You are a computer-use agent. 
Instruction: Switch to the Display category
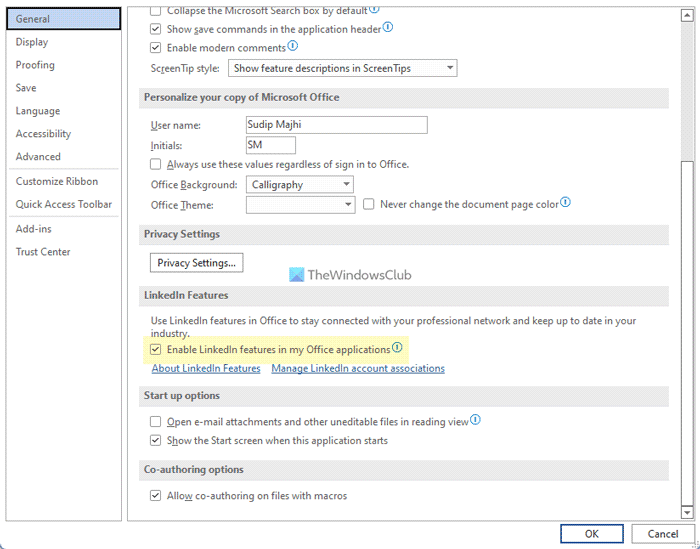pos(63,42)
